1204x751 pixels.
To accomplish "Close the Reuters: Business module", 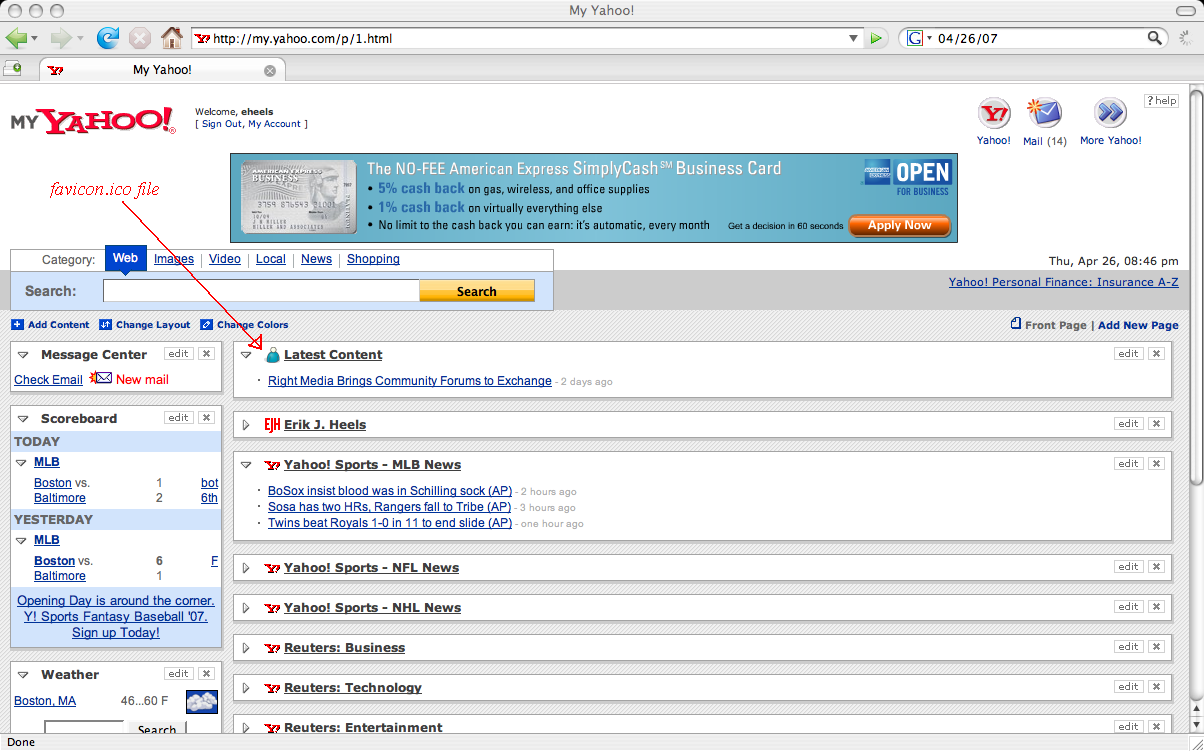I will [x=1156, y=647].
